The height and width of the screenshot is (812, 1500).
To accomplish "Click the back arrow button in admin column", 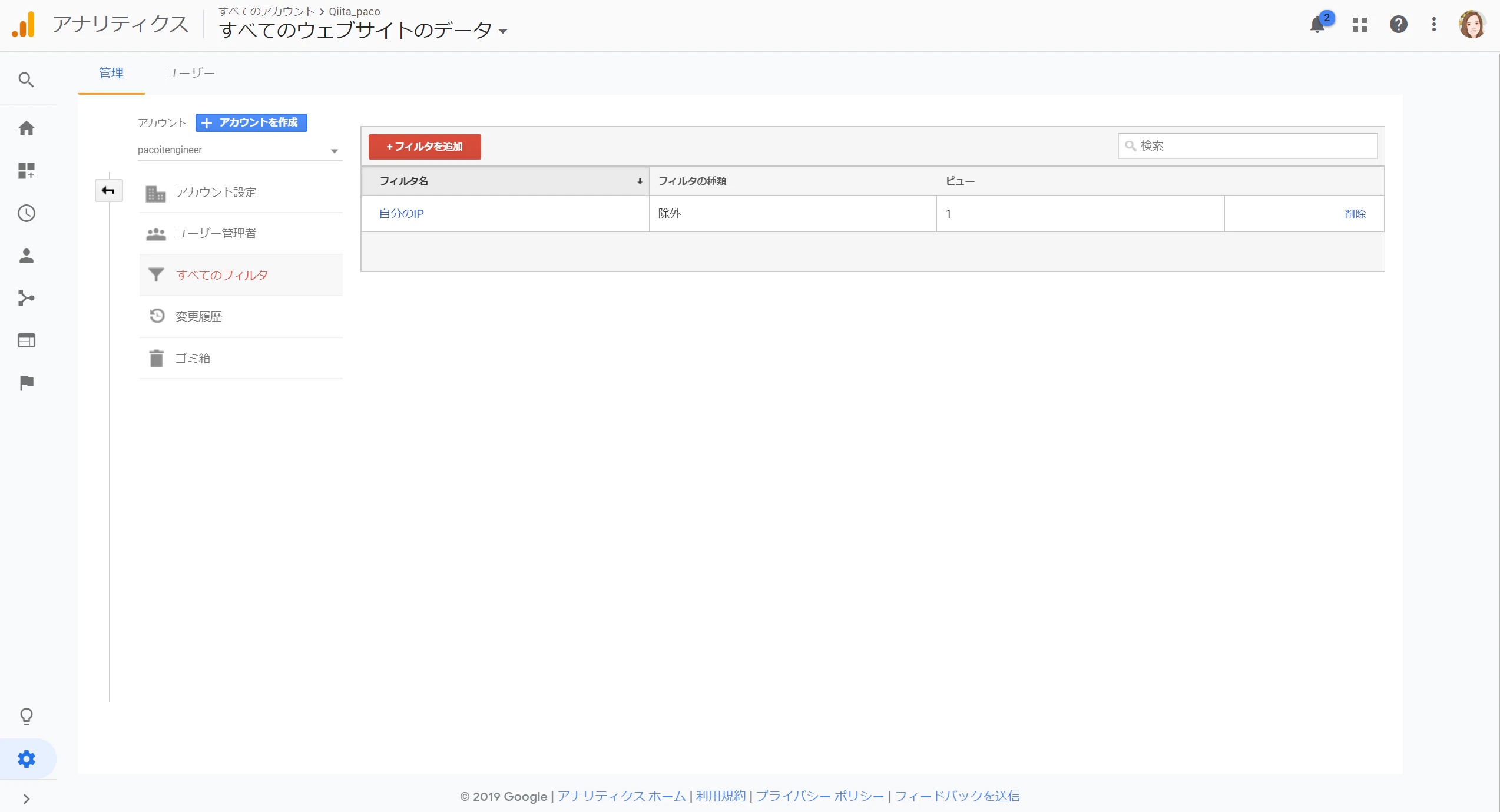I will pyautogui.click(x=108, y=190).
